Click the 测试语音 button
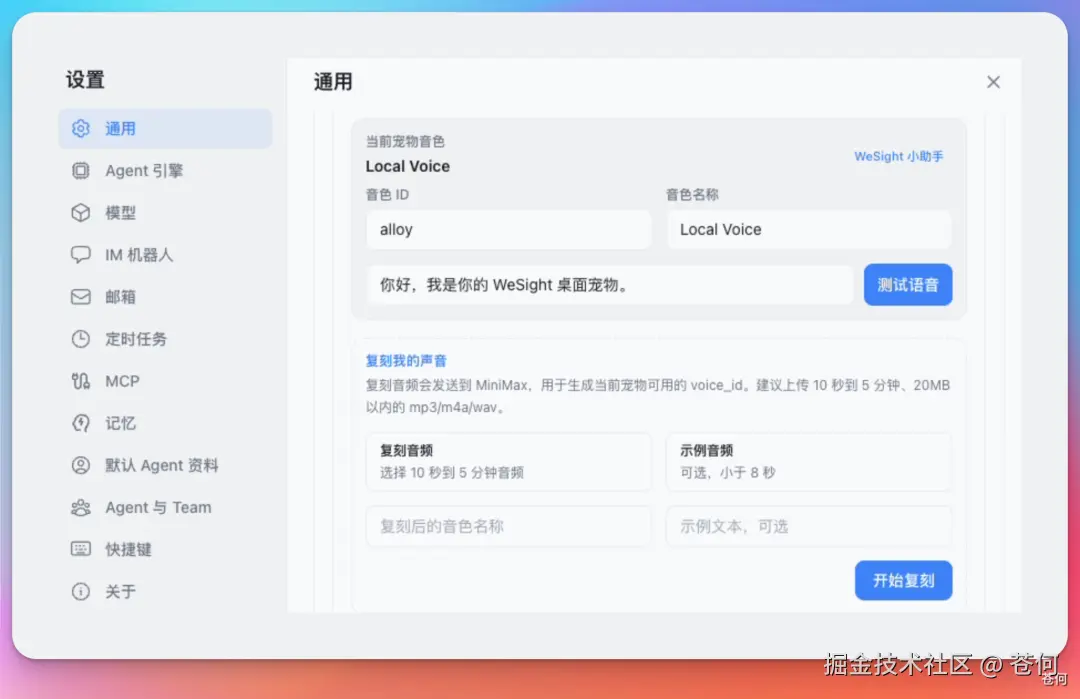The height and width of the screenshot is (699, 1080). (908, 284)
